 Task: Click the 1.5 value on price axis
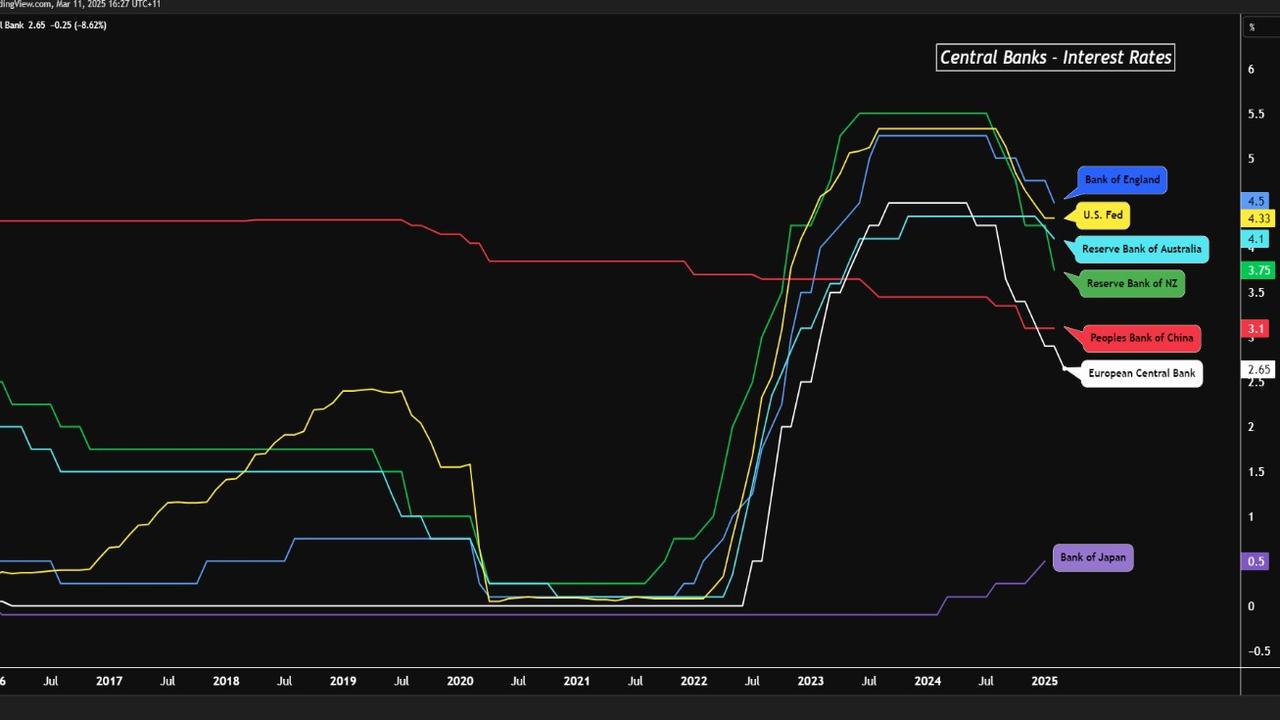click(x=1254, y=472)
